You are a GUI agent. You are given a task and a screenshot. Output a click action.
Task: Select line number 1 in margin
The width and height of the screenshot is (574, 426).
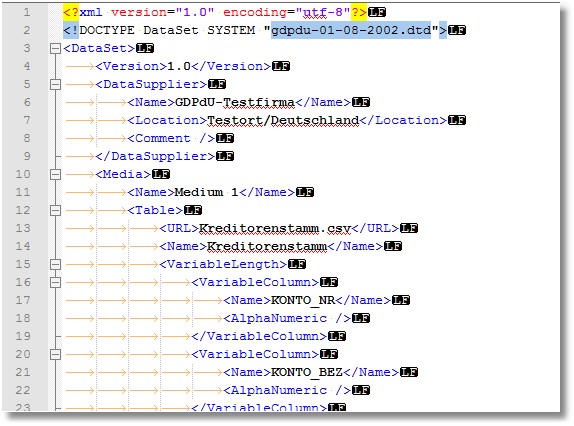(x=27, y=12)
